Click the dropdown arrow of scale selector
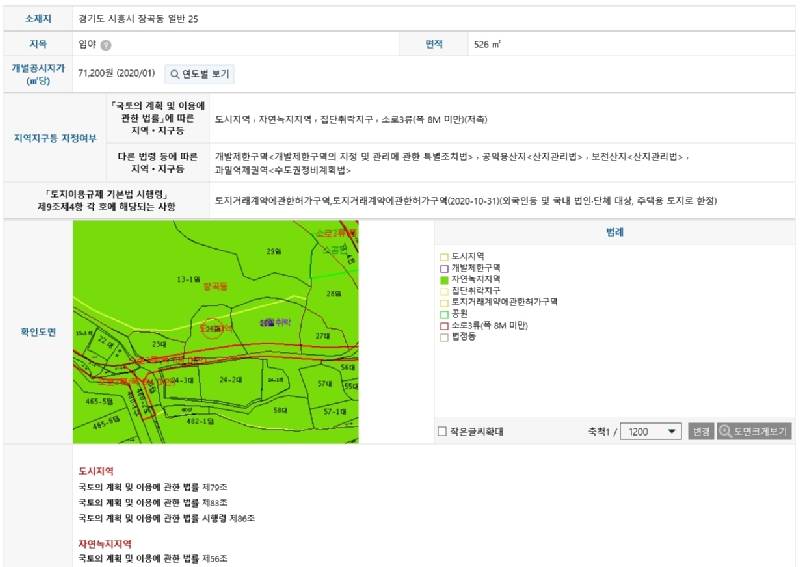Image resolution: width=800 pixels, height=567 pixels. tap(672, 432)
